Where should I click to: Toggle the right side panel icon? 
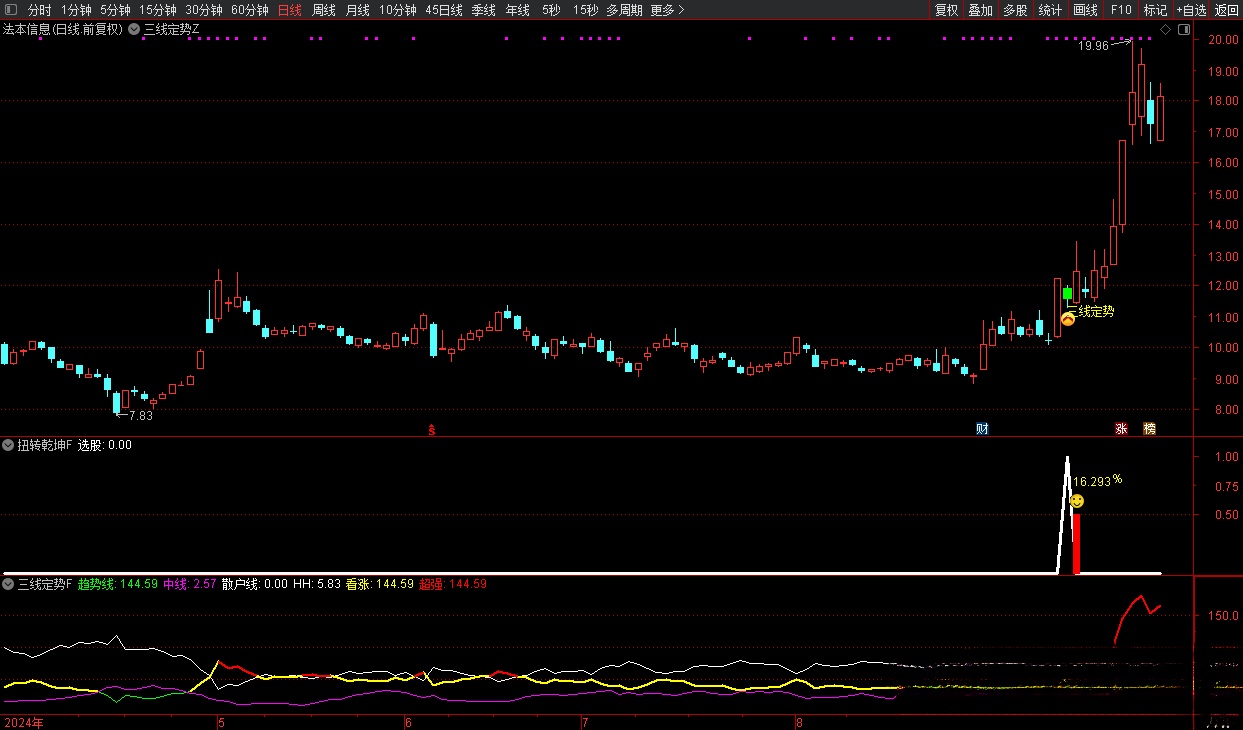coord(1183,30)
